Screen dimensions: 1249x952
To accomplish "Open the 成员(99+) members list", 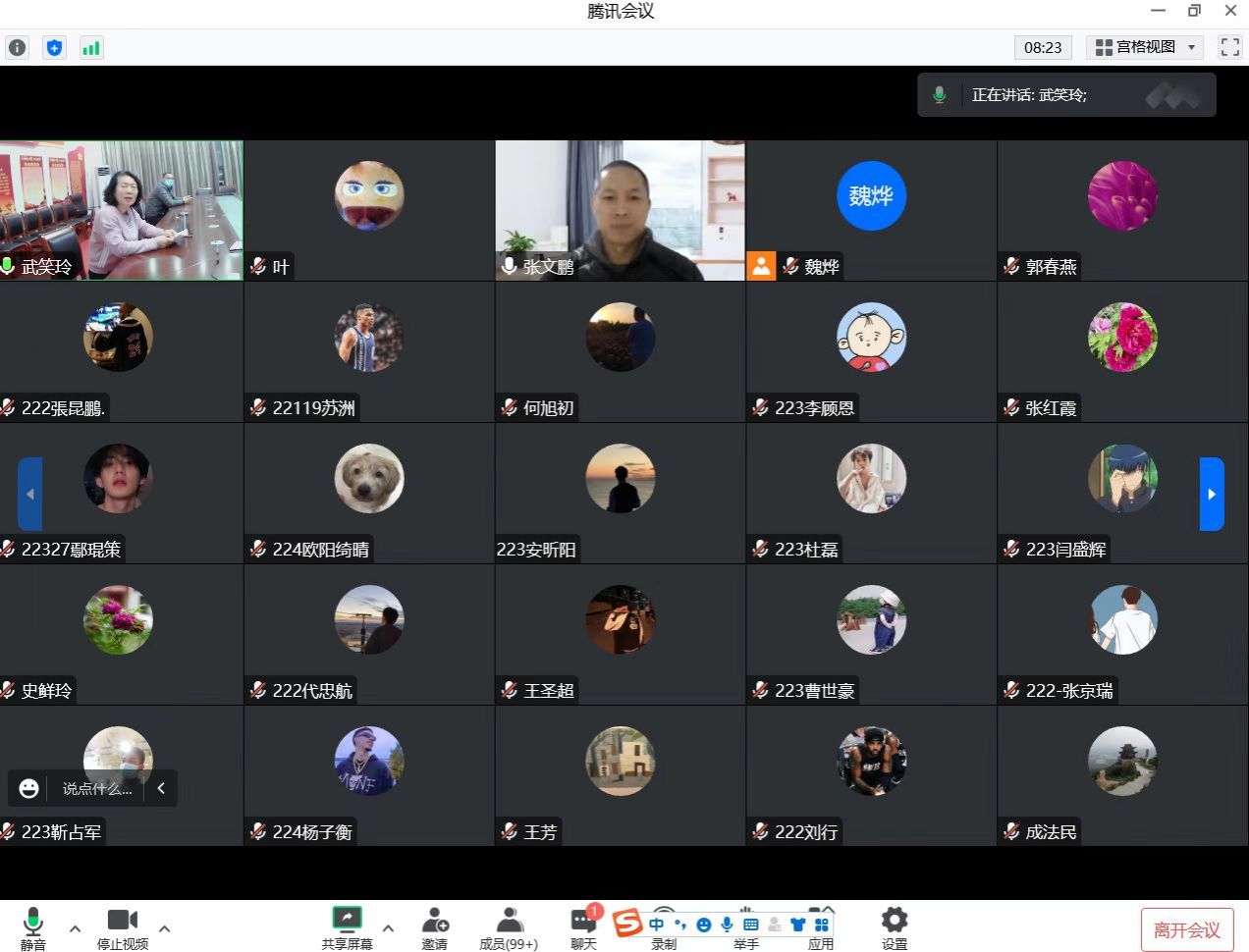I will pos(509,928).
